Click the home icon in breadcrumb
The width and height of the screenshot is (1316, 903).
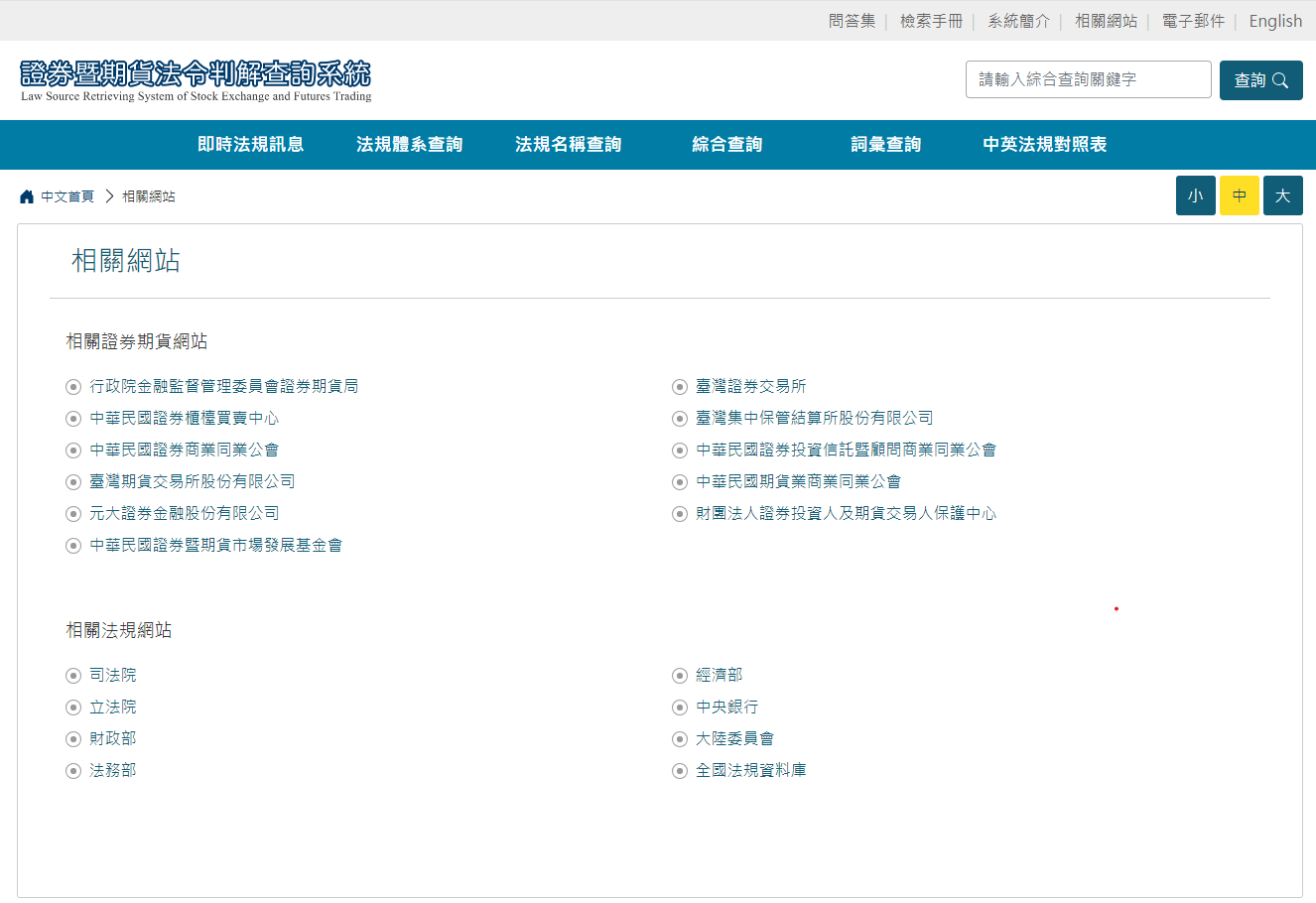27,196
